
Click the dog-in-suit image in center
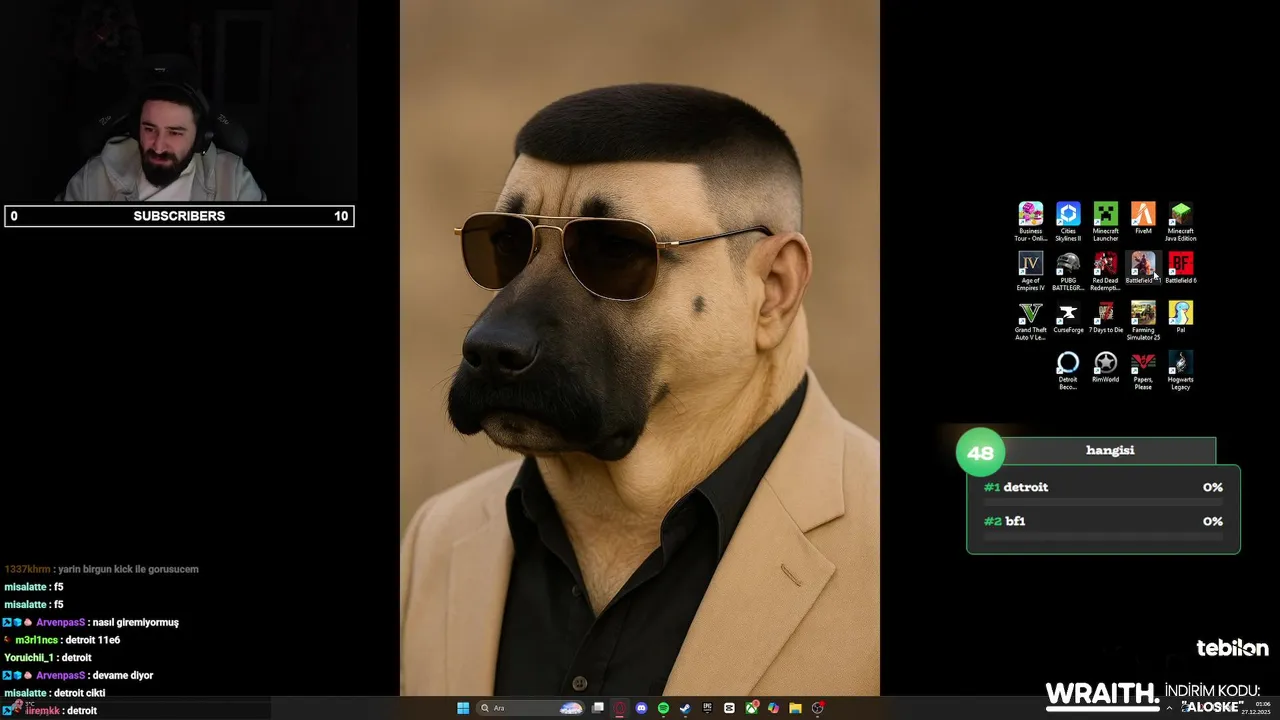tap(640, 347)
